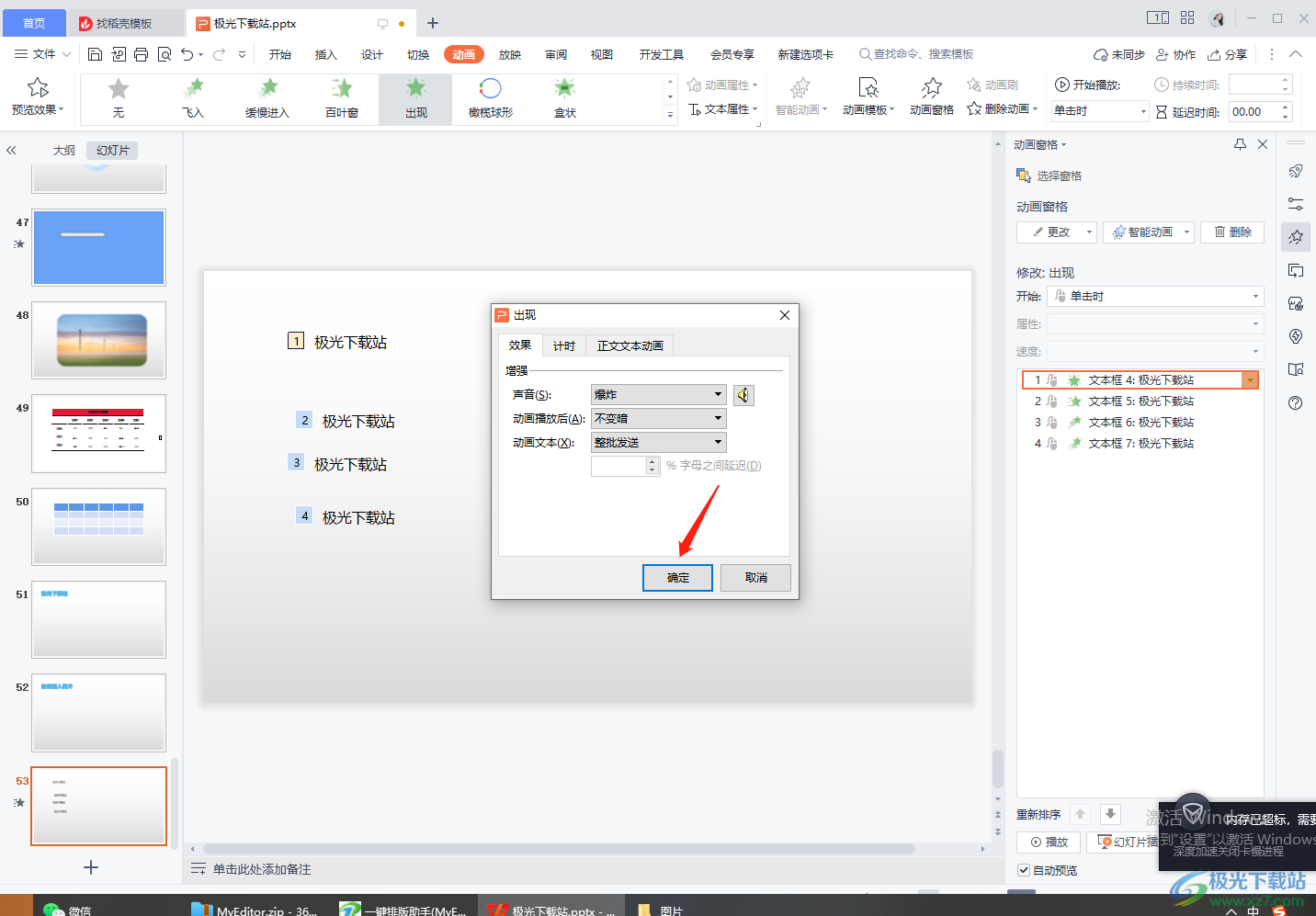Image resolution: width=1316 pixels, height=916 pixels.
Task: Open 选择窗格 selection pane
Action: (1049, 175)
